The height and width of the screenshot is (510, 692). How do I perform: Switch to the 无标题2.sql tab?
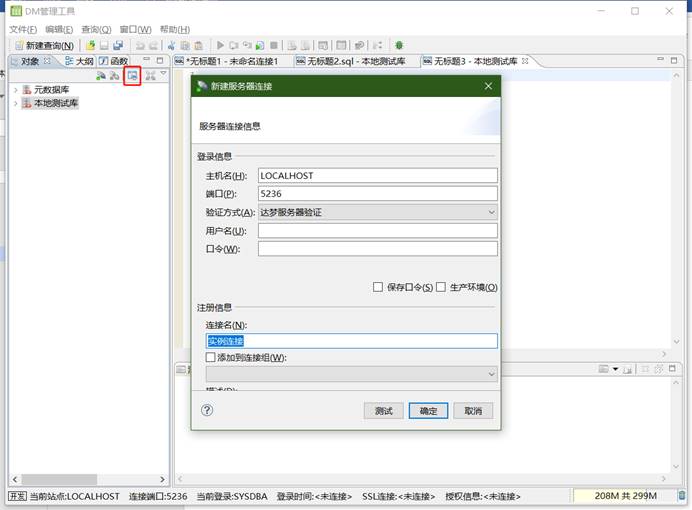(351, 61)
